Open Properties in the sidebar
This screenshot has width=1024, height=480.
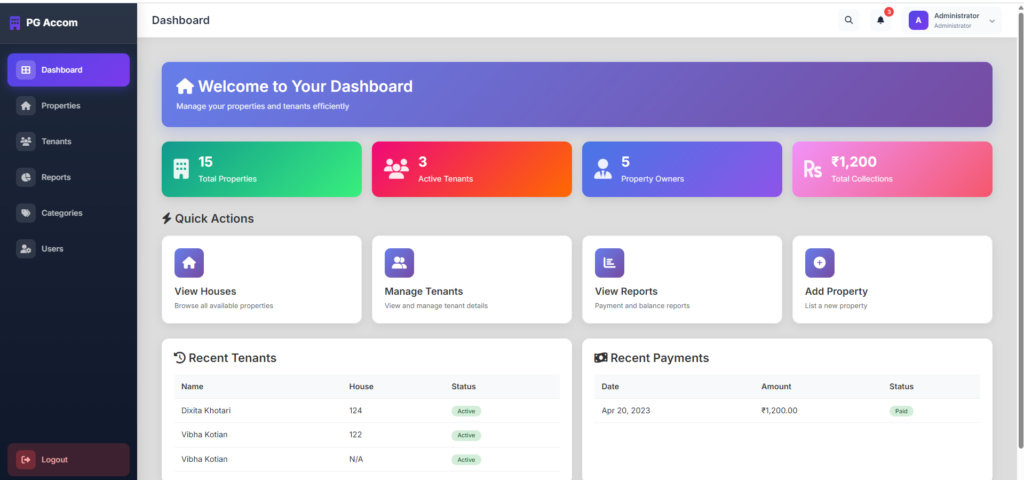(x=60, y=106)
